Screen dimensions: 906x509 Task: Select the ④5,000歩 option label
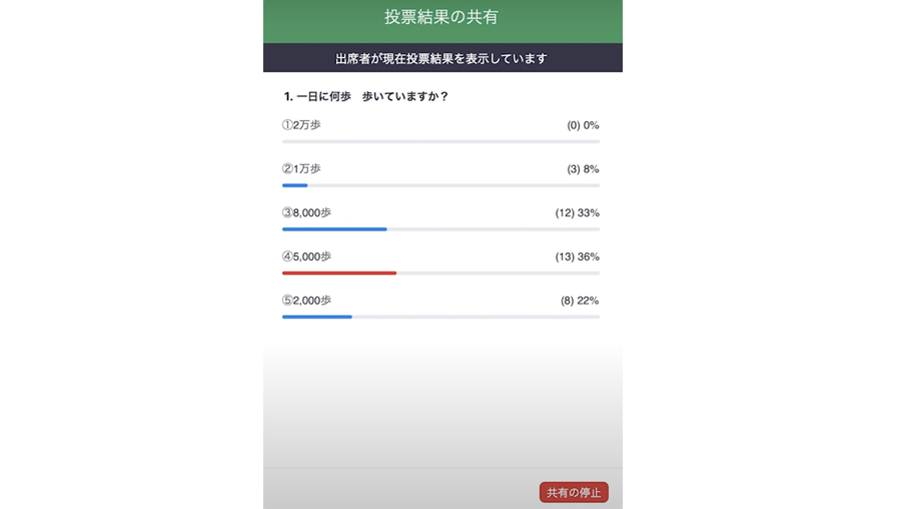[x=306, y=257]
